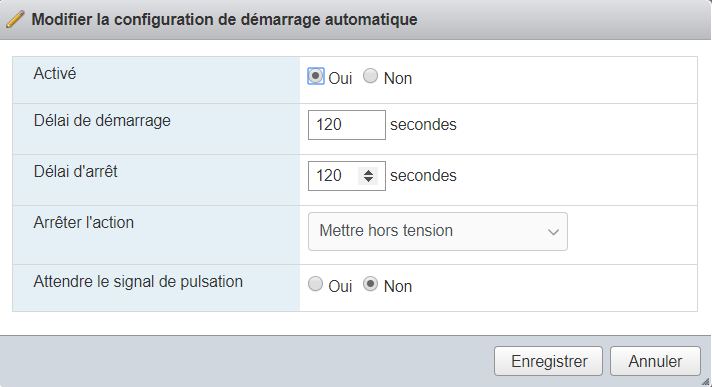Click the pencil icon in the dialog title

click(15, 20)
